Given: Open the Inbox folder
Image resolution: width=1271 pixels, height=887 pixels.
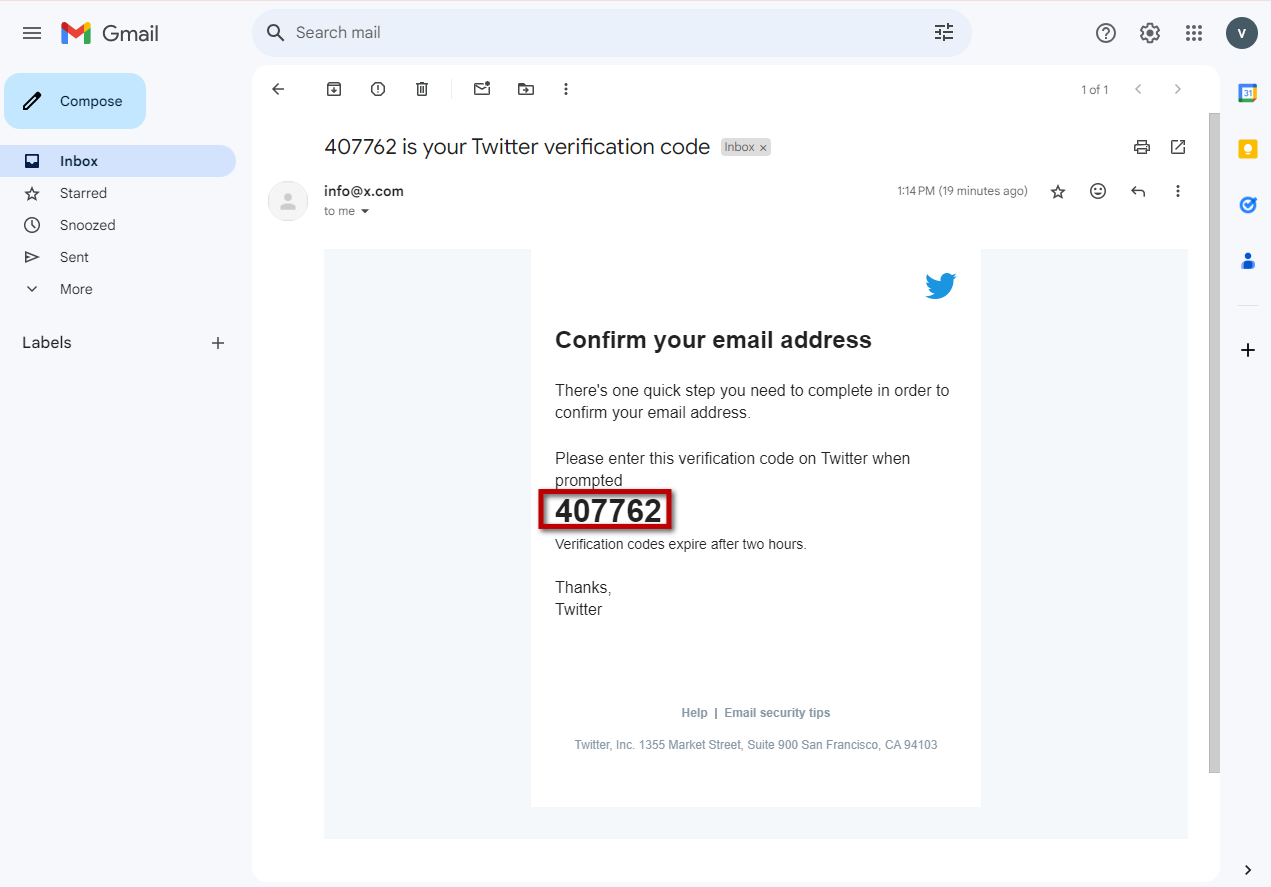Looking at the screenshot, I should tap(118, 161).
